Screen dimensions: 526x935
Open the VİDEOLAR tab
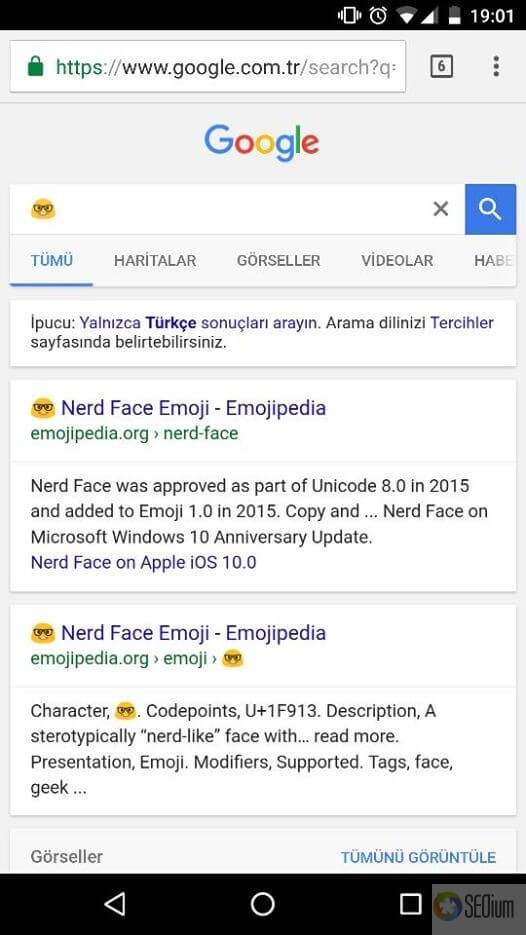pyautogui.click(x=397, y=261)
